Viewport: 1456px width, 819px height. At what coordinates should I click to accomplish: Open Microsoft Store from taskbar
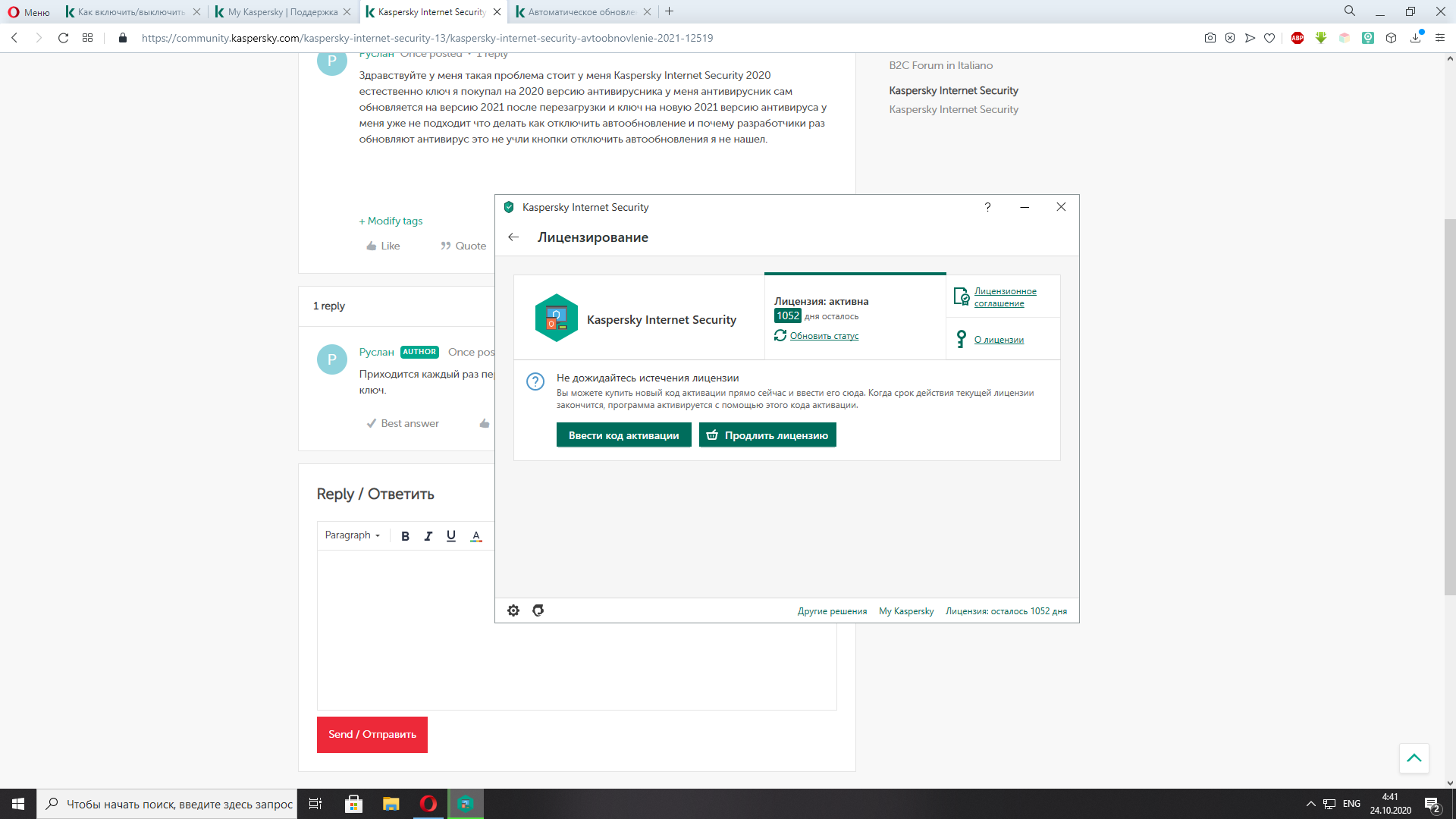[x=353, y=804]
